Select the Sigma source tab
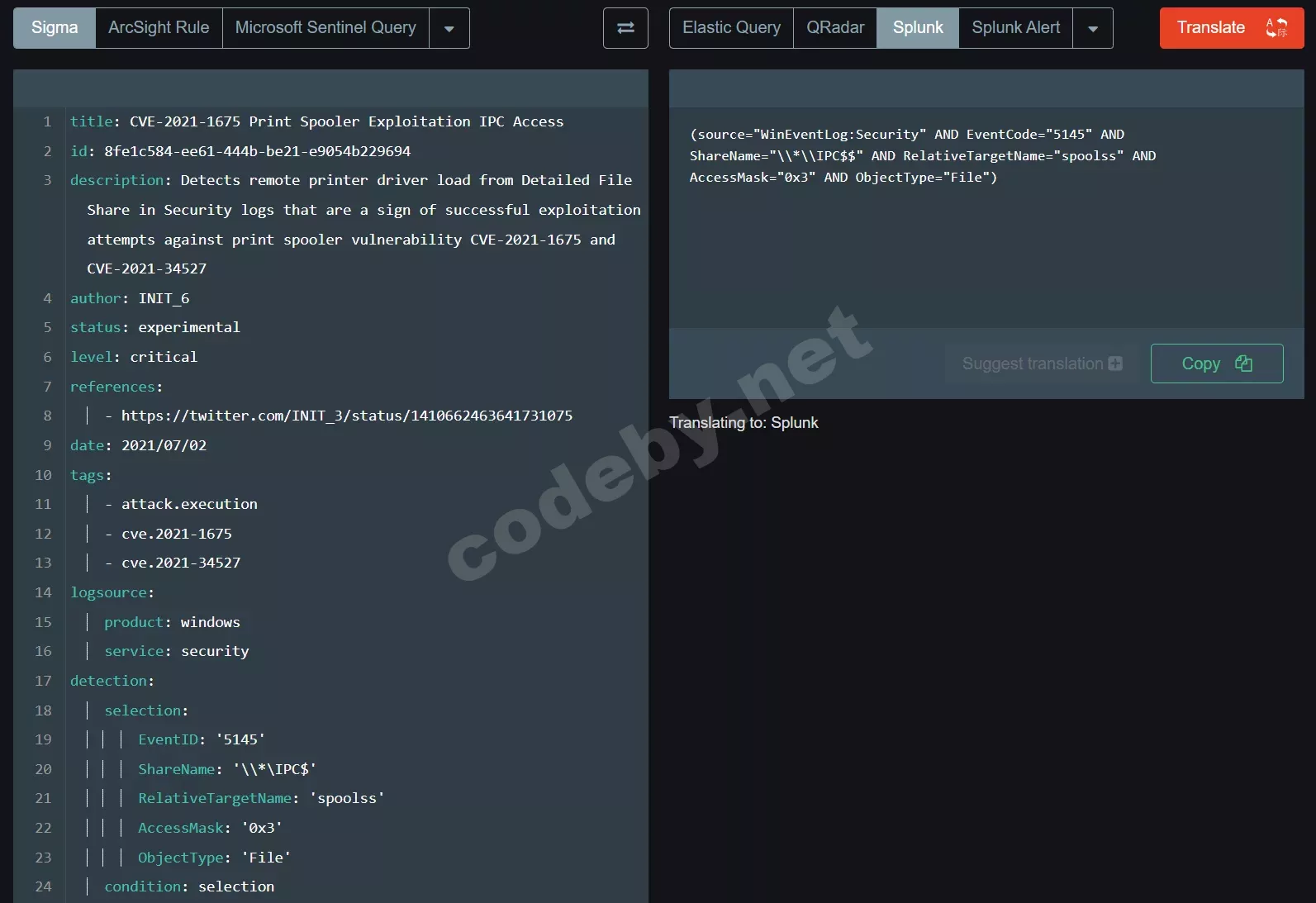Screen dimensions: 1316x903 (55, 28)
